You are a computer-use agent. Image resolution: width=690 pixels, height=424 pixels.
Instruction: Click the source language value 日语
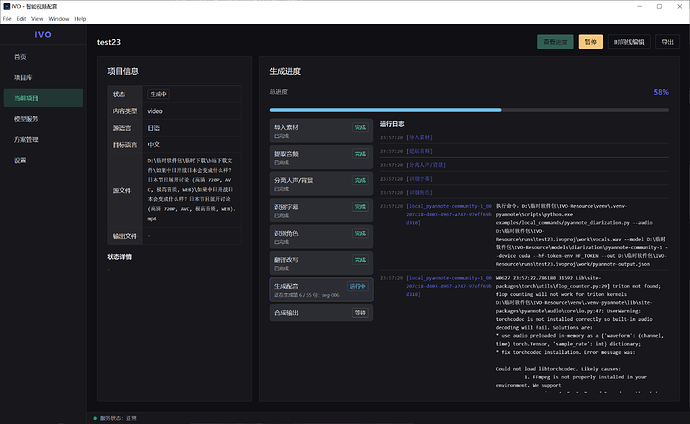(x=154, y=128)
